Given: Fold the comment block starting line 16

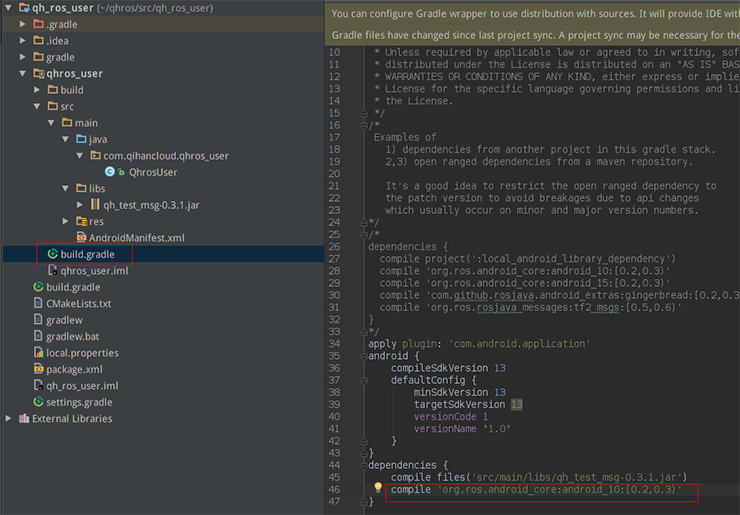Looking at the screenshot, I should click(x=364, y=126).
